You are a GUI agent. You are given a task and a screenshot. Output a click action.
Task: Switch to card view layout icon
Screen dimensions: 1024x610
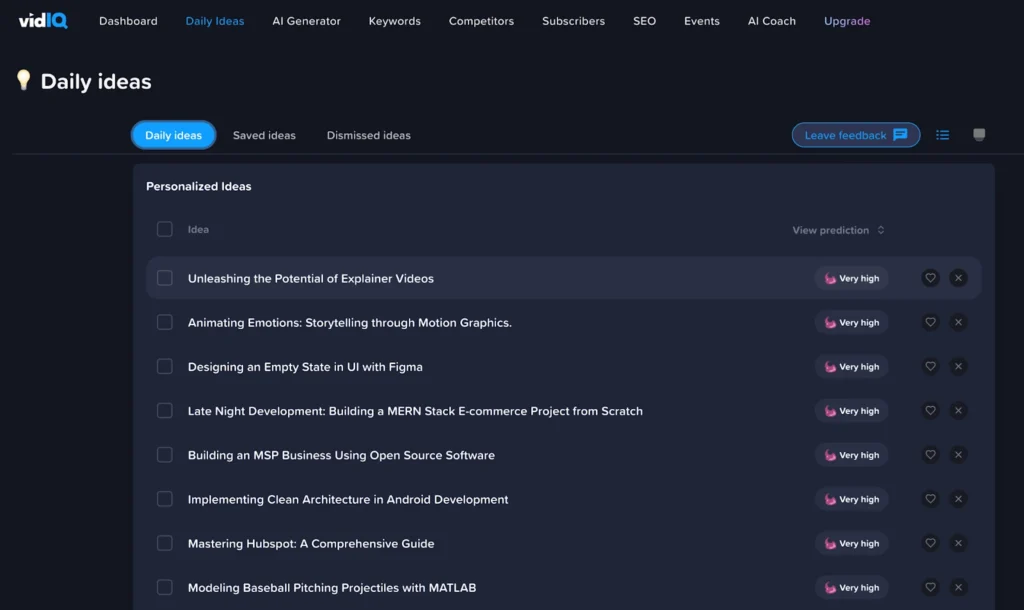coord(979,135)
